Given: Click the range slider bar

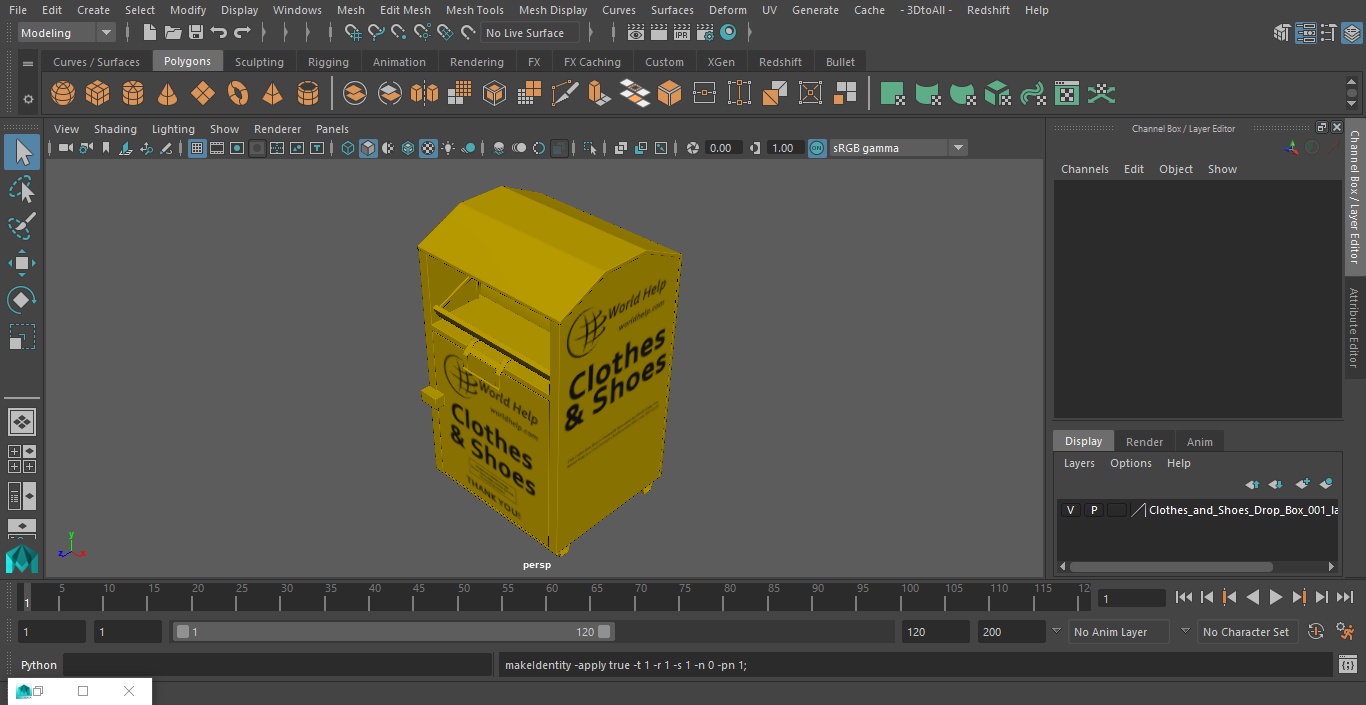Looking at the screenshot, I should 394,632.
